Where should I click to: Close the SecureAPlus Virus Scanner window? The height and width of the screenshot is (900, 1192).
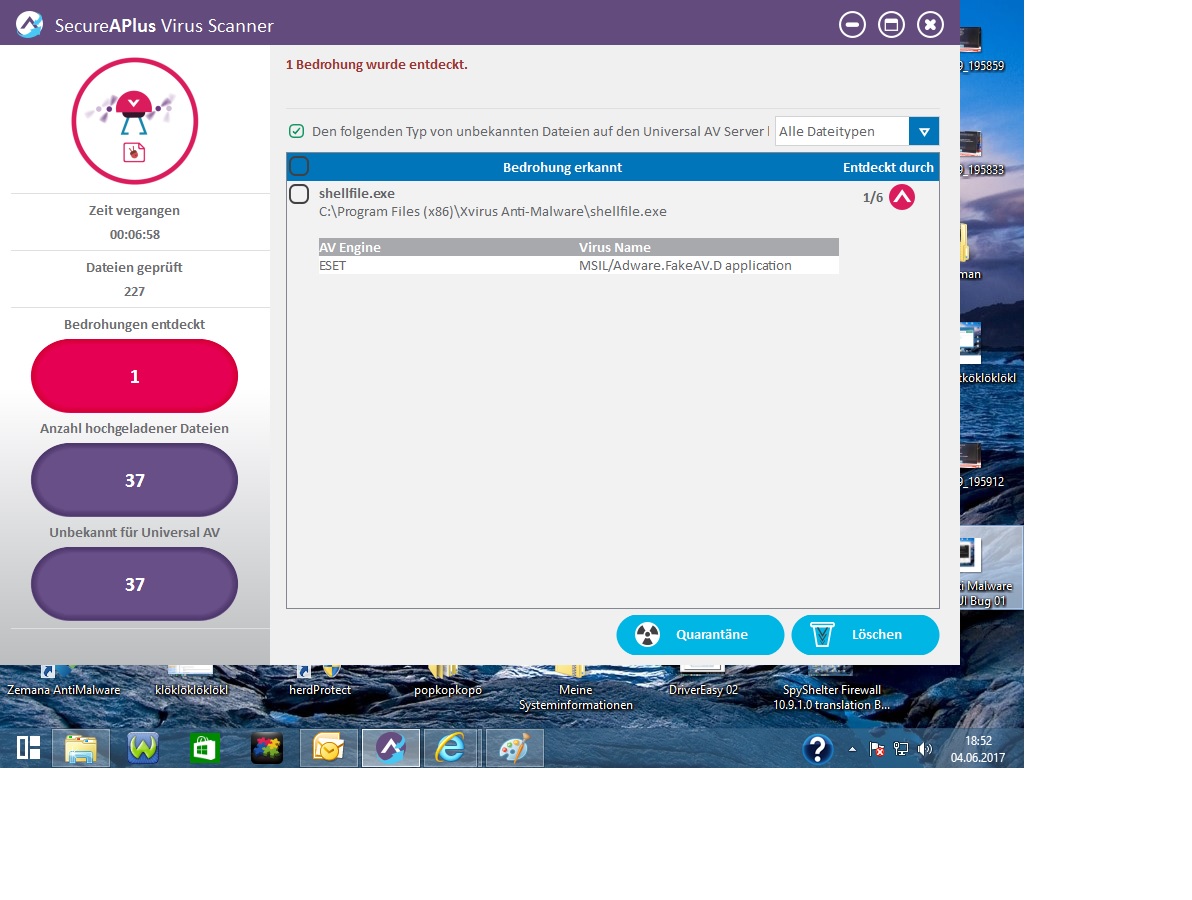click(x=930, y=25)
